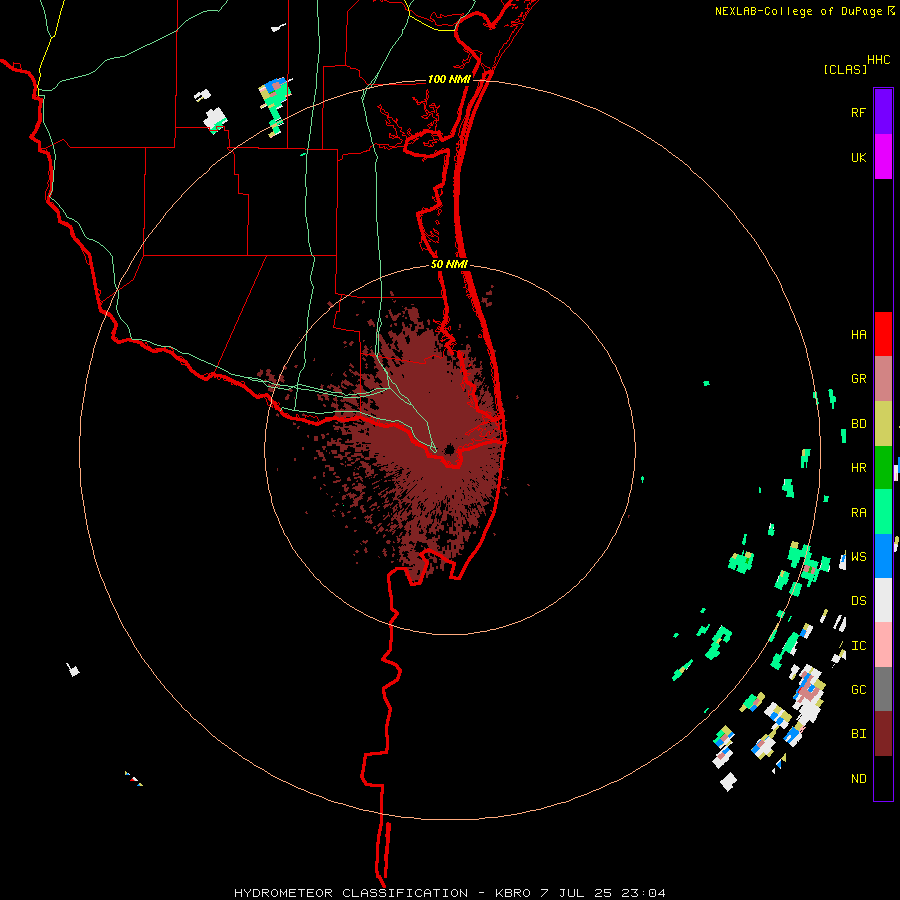Click the WS legend label text
This screenshot has width=900, height=900.
pyautogui.click(x=859, y=557)
